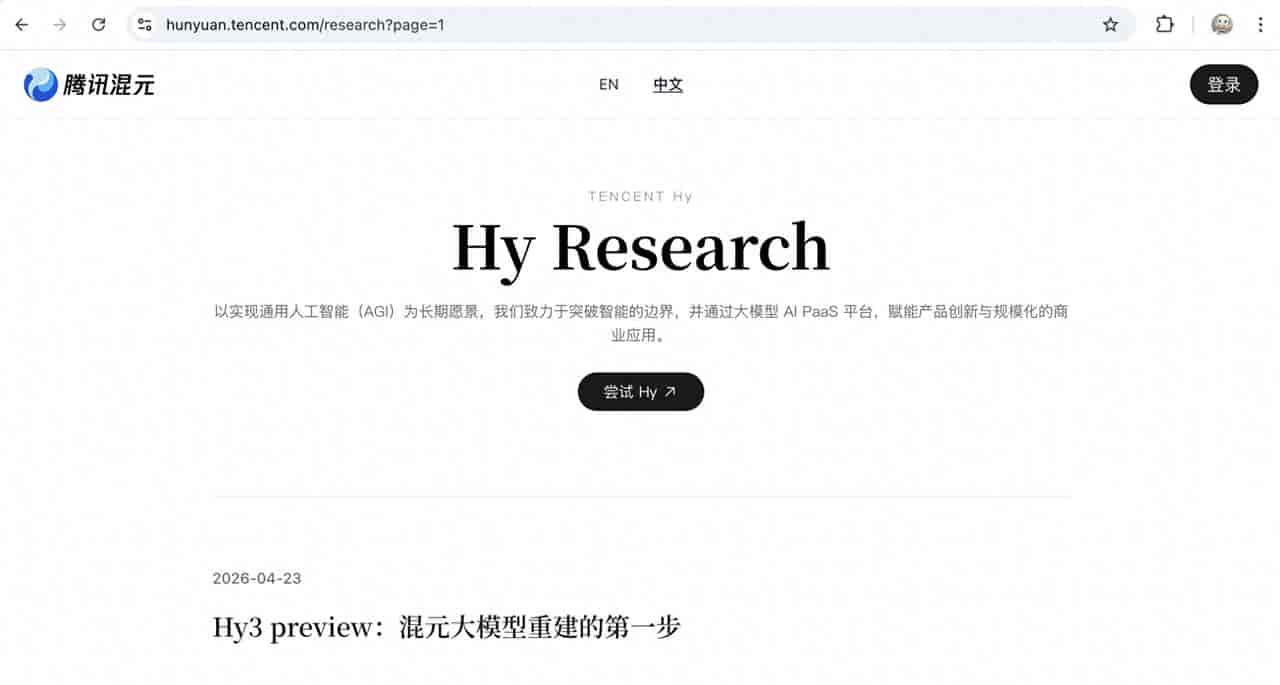Image resolution: width=1280 pixels, height=685 pixels.
Task: Select the 中文 language option
Action: 668,85
